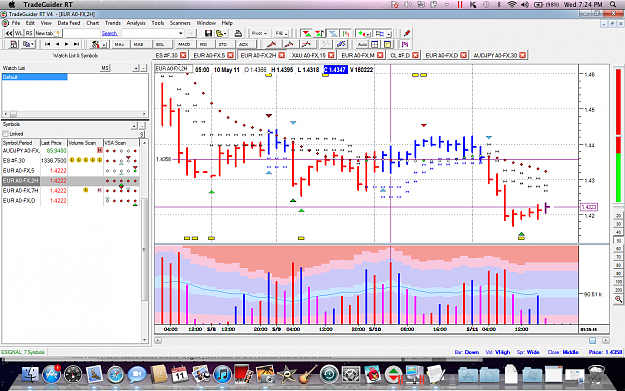Step back one bar arrow
The width and height of the screenshot is (625, 391).
point(57,44)
